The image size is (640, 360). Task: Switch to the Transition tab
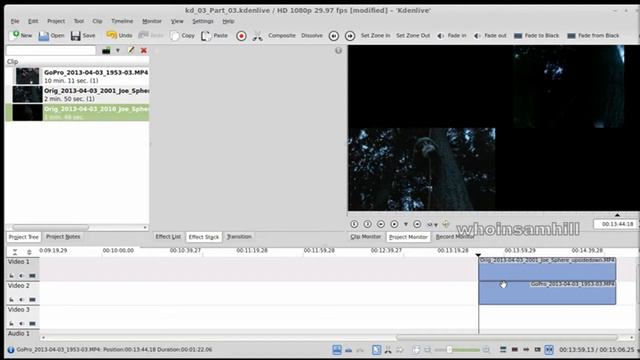[239, 237]
